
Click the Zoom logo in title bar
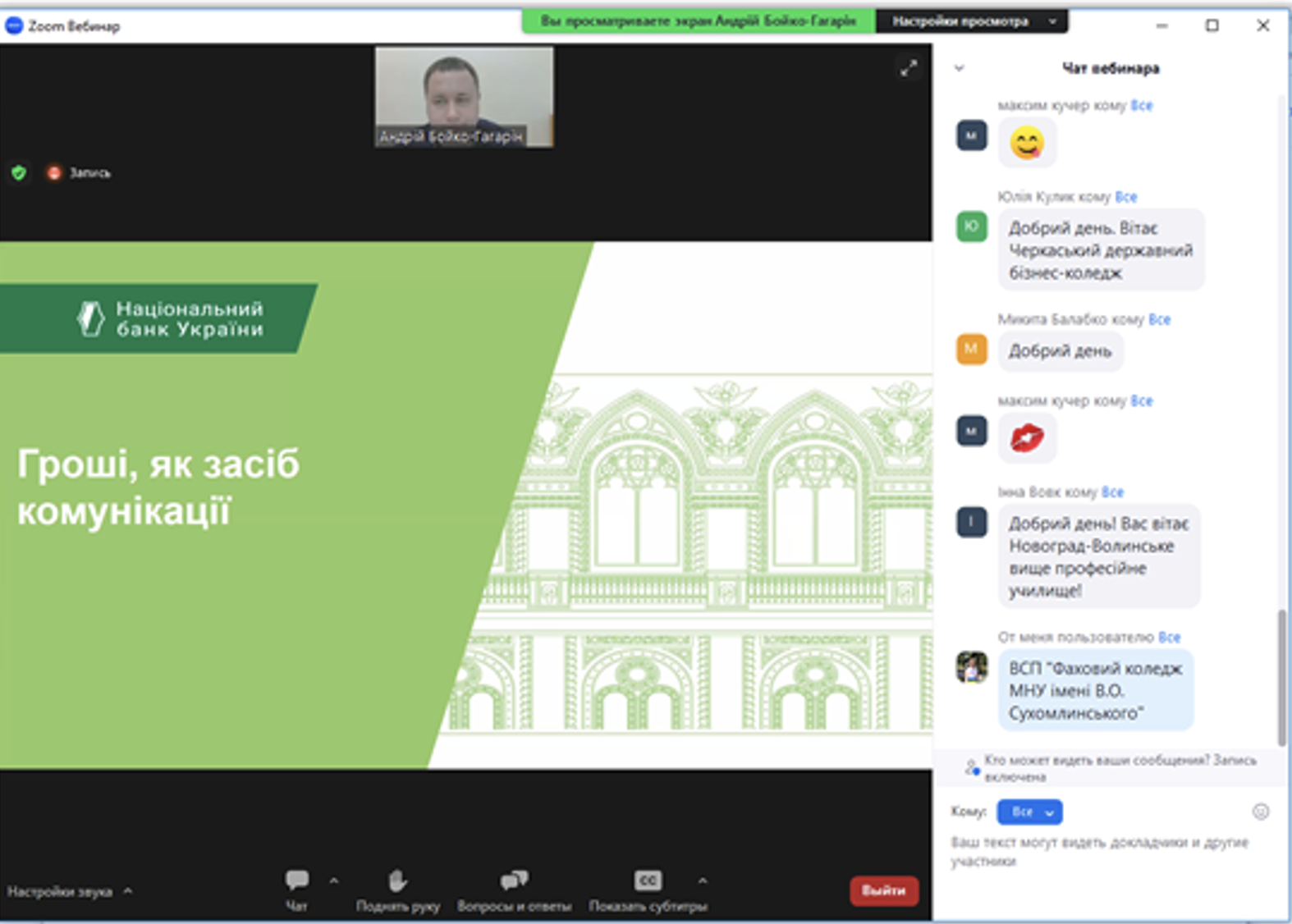tap(14, 25)
